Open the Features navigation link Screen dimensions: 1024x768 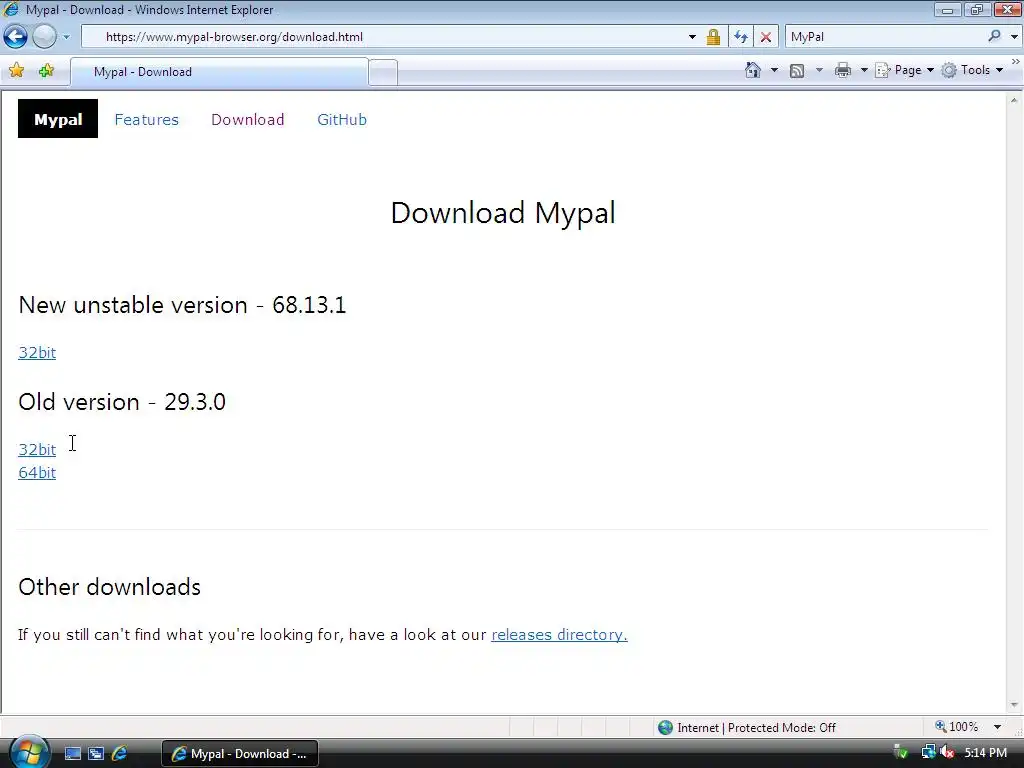[x=146, y=120]
